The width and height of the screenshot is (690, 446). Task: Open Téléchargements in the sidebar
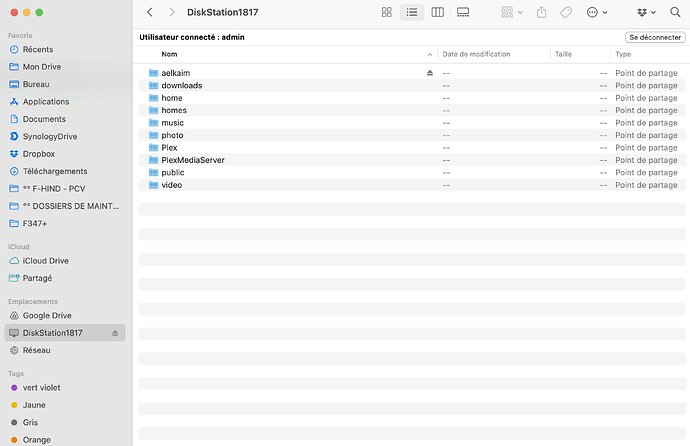tap(65, 171)
